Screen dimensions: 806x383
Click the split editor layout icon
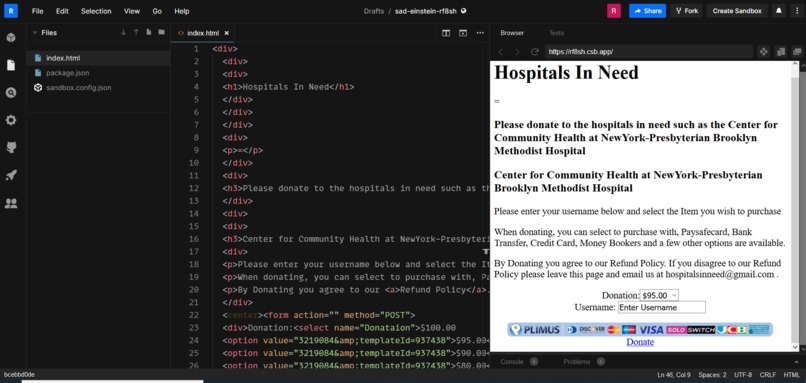point(446,33)
